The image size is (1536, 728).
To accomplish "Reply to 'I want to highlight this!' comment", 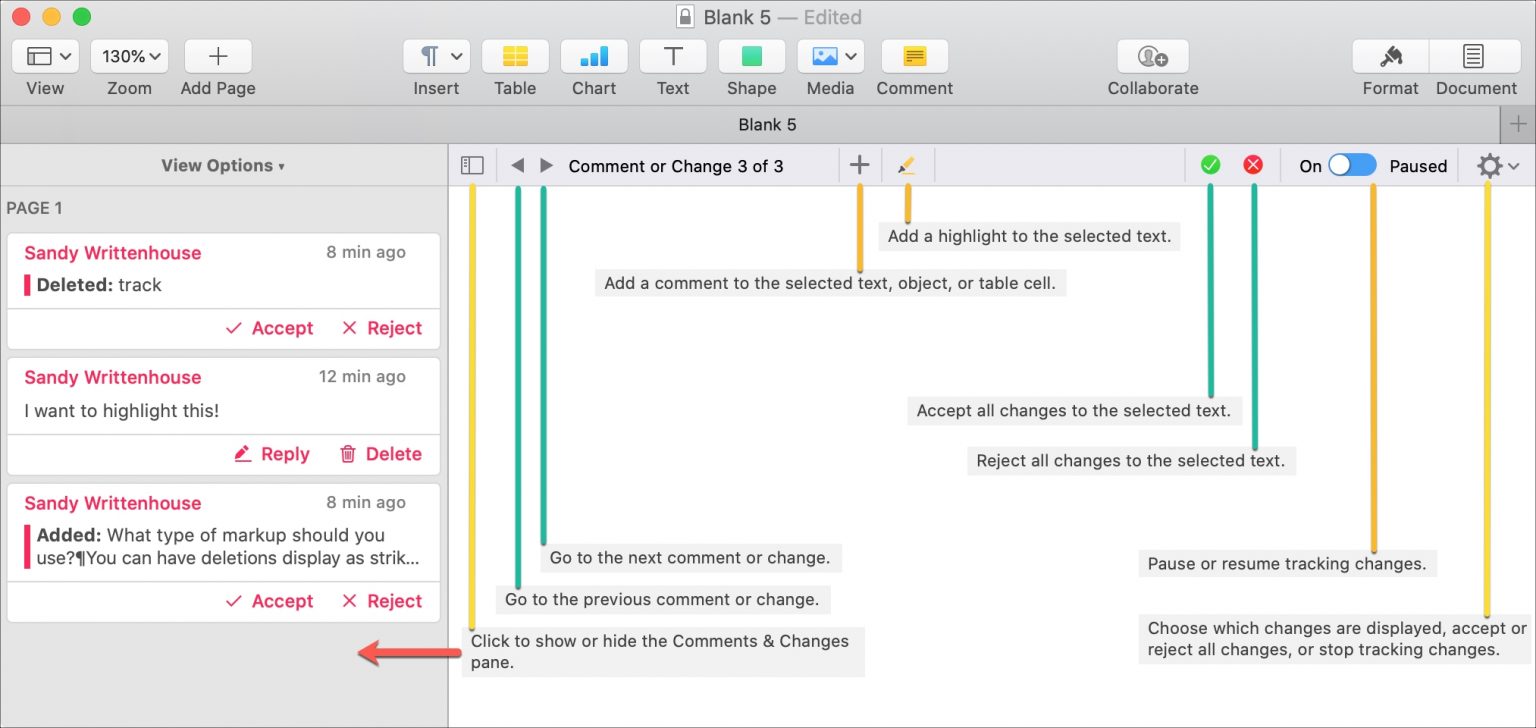I will point(271,454).
